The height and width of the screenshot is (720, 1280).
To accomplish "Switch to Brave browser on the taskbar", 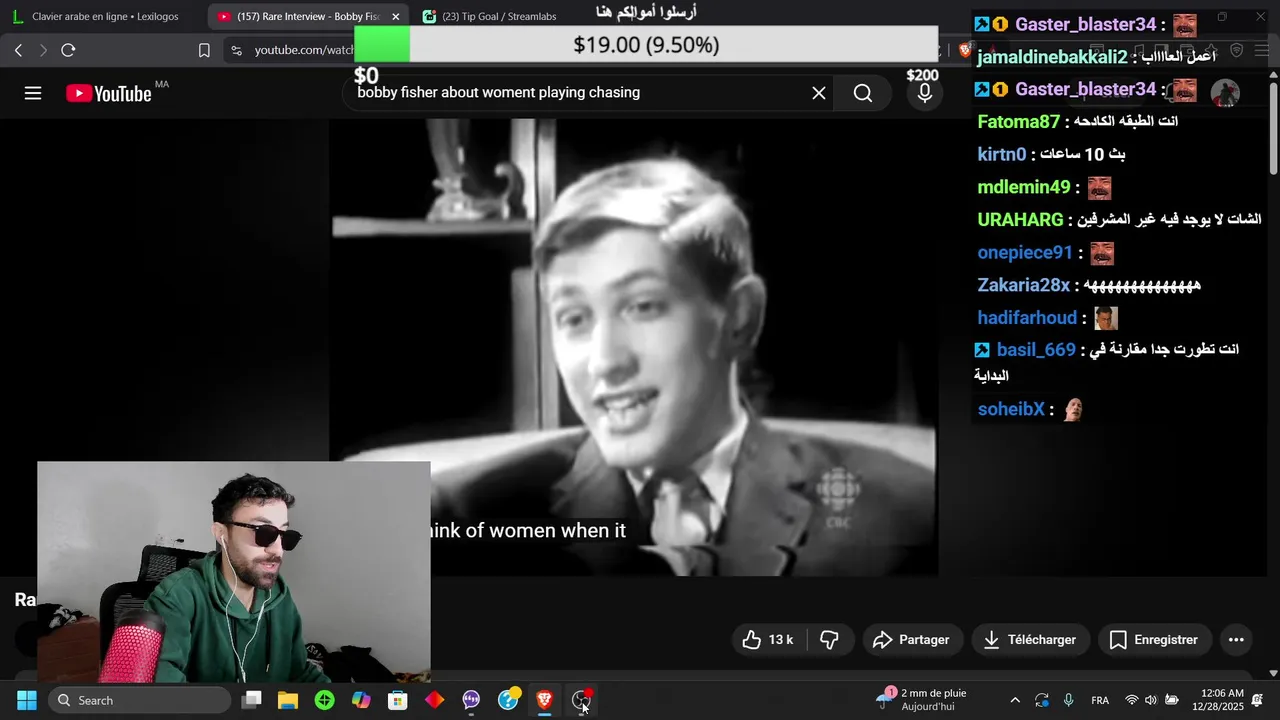I will (x=544, y=700).
